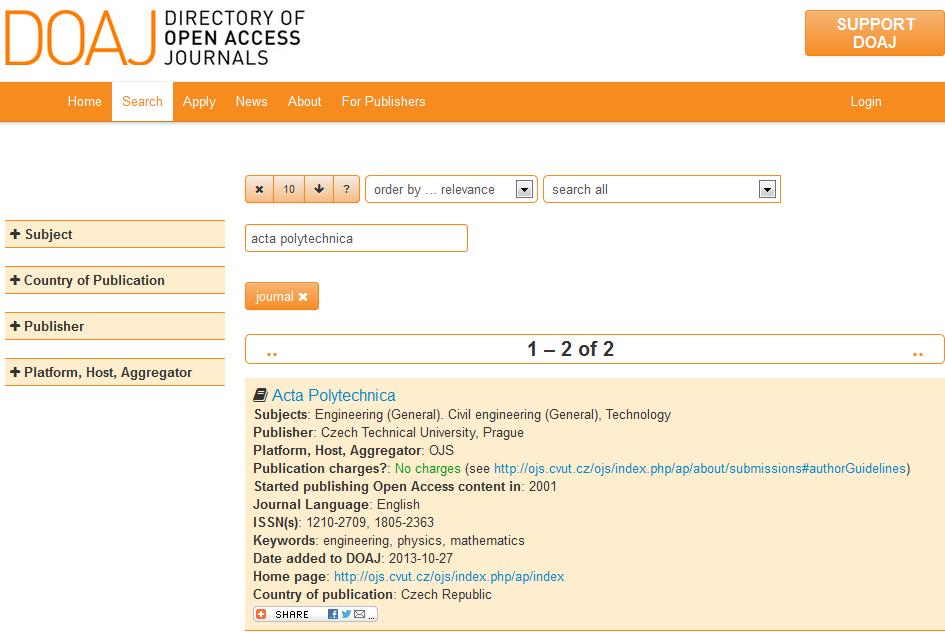
Task: Expand the Subject facet
Action: (115, 234)
